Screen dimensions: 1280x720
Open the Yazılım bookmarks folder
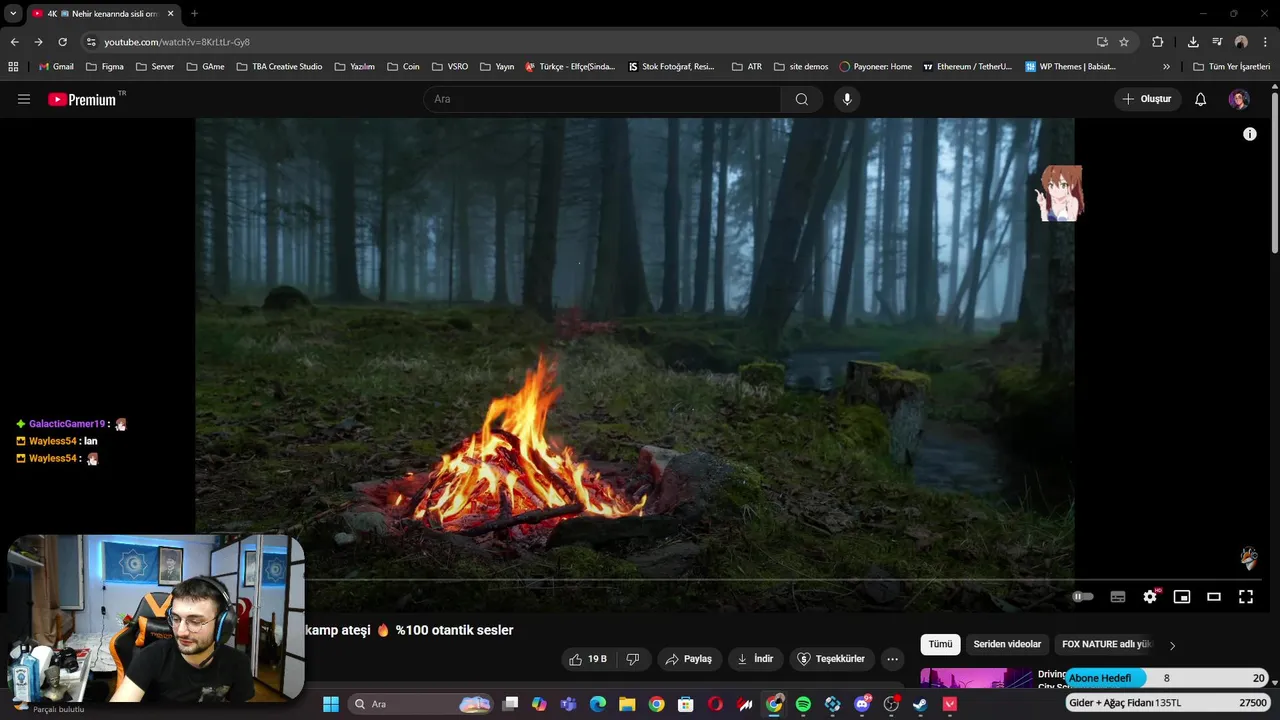coord(355,67)
